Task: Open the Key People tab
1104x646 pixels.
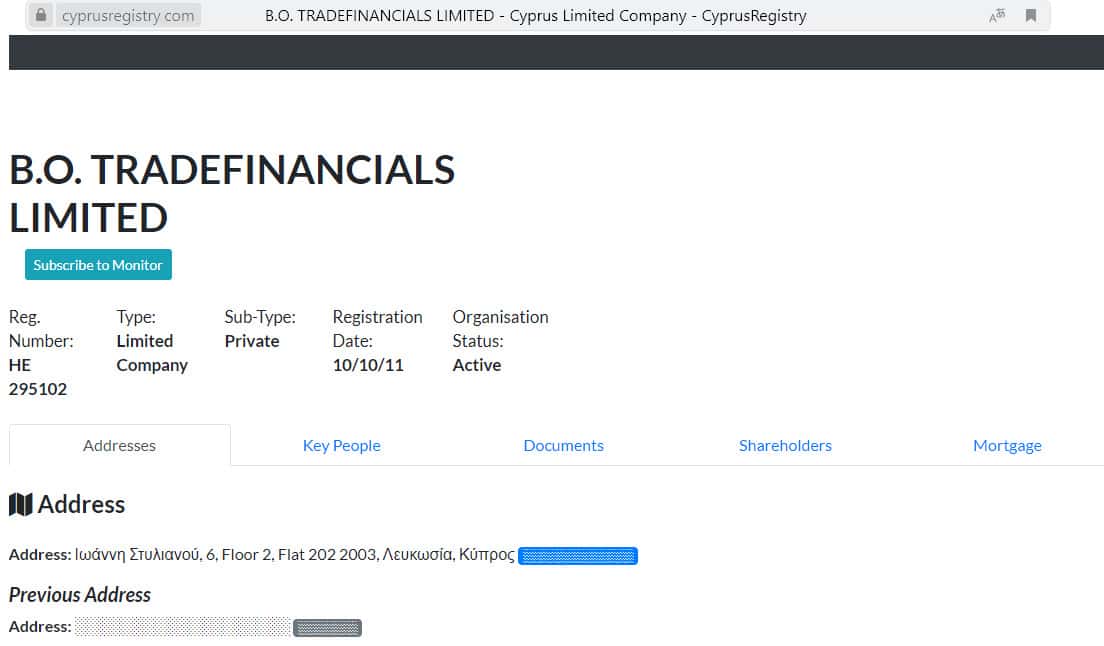Action: point(341,445)
